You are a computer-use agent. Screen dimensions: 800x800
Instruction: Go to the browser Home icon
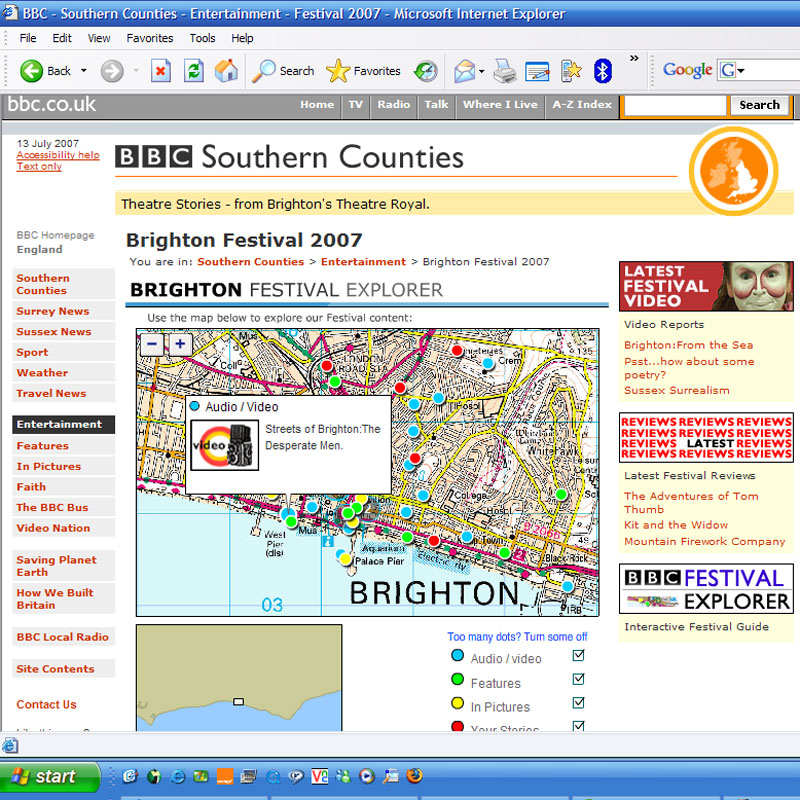(x=227, y=71)
